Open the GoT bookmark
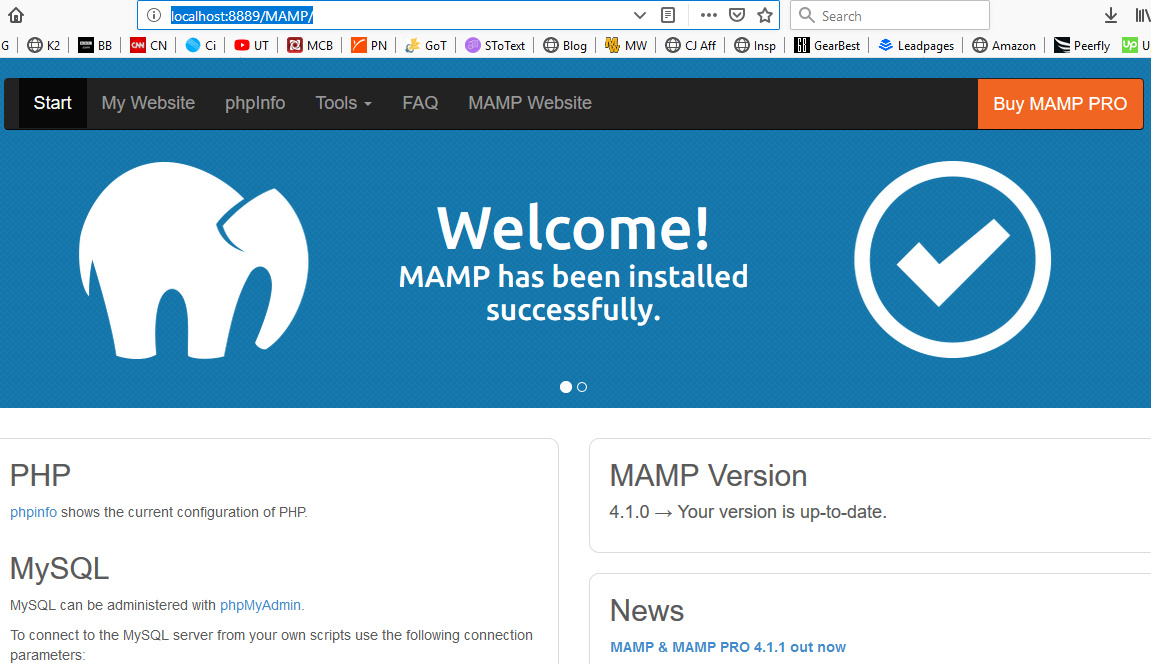The height and width of the screenshot is (664, 1151). (x=426, y=45)
